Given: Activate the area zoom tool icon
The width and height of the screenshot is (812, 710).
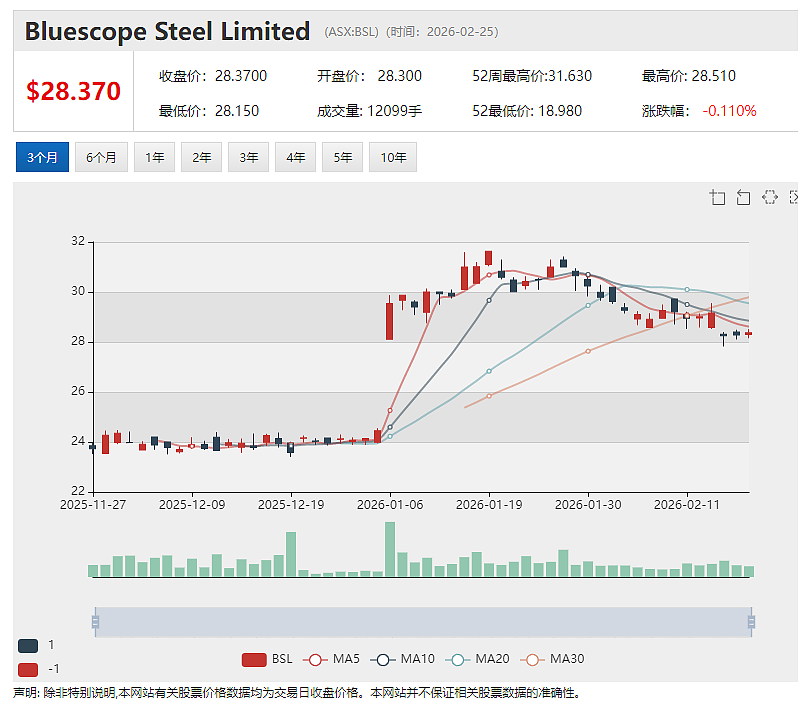Looking at the screenshot, I should (x=717, y=197).
